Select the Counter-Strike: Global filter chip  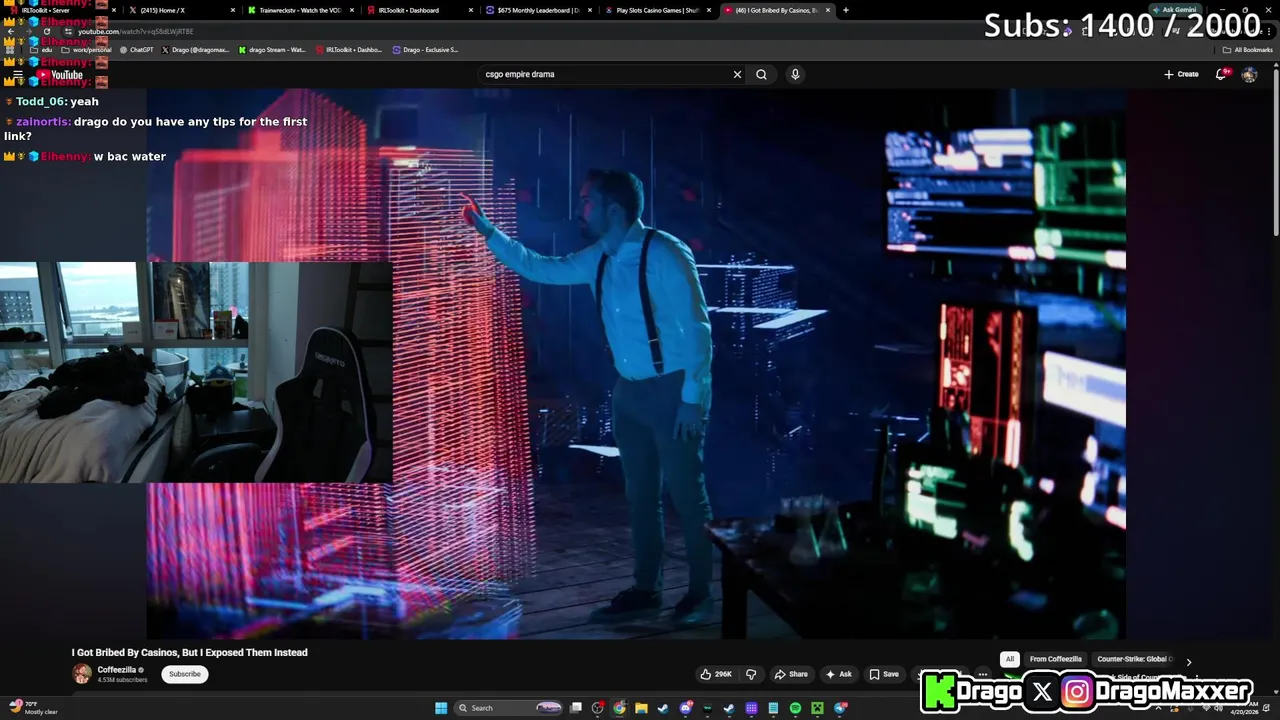point(1135,659)
